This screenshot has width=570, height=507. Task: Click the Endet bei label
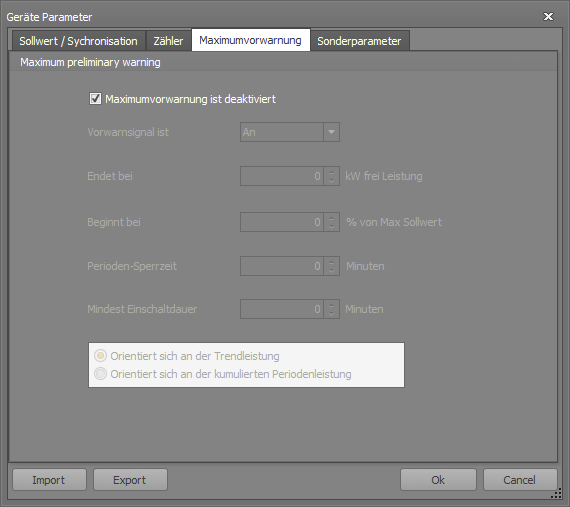click(110, 176)
